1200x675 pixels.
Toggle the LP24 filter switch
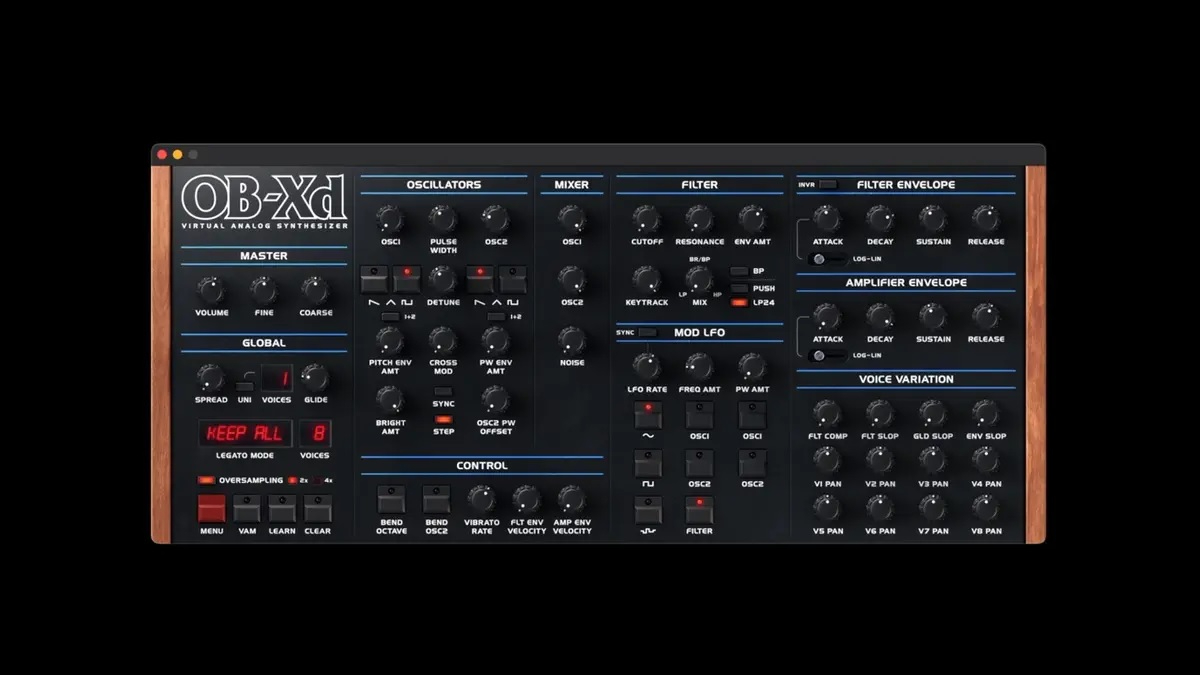tap(739, 302)
